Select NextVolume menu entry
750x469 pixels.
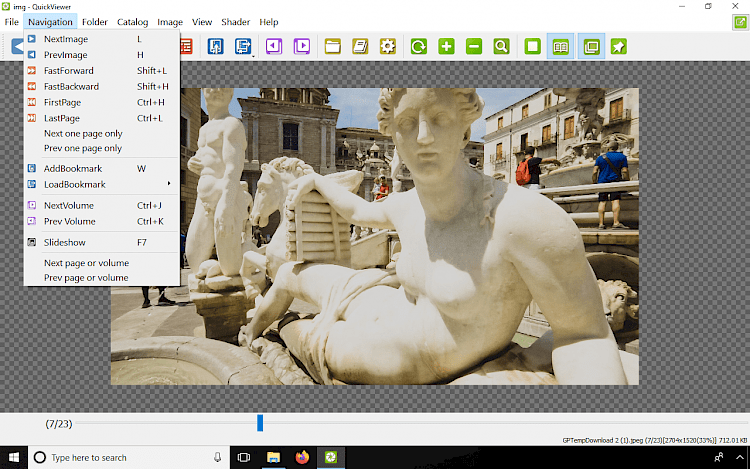[101, 206]
